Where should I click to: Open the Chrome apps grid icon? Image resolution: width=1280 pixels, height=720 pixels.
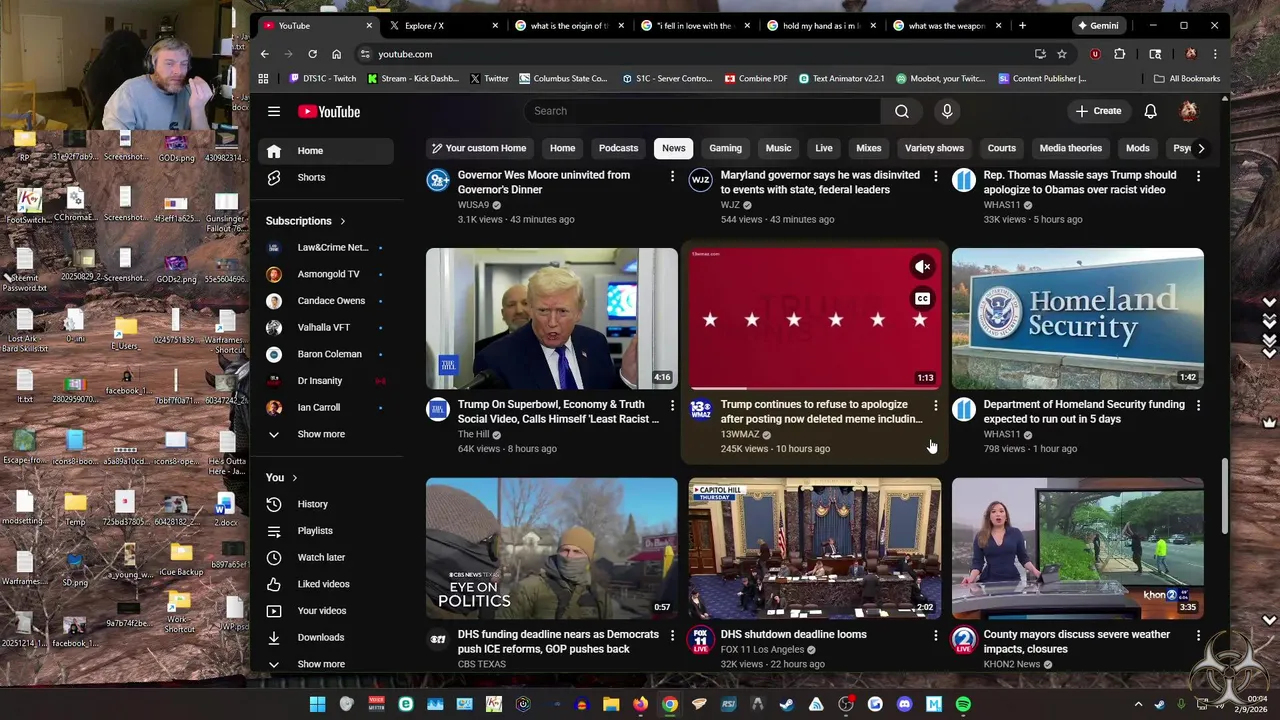pyautogui.click(x=263, y=78)
